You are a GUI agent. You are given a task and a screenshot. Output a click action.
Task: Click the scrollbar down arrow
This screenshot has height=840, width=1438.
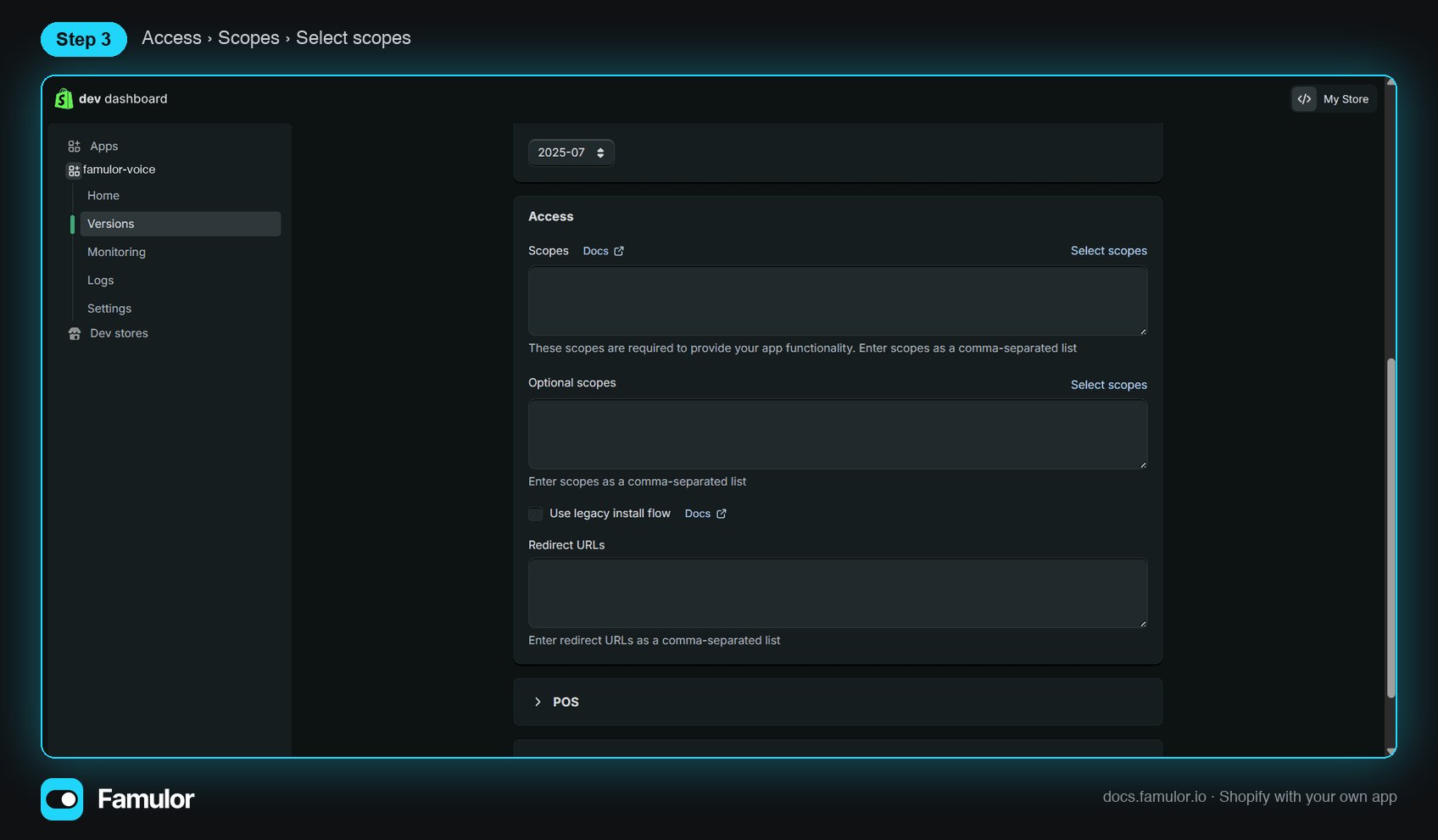pyautogui.click(x=1391, y=752)
